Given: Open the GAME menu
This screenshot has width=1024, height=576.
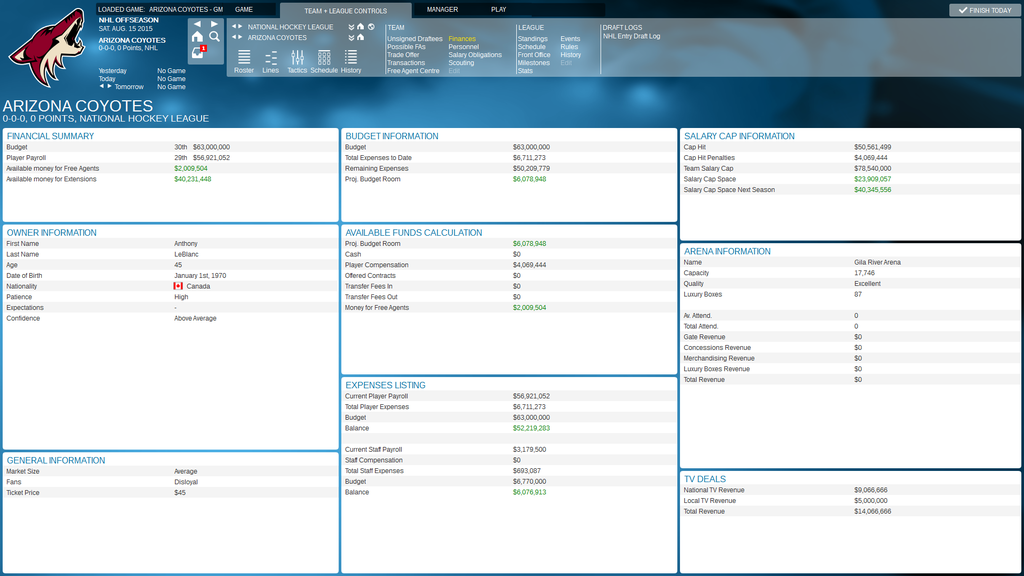Looking at the screenshot, I should (x=244, y=10).
